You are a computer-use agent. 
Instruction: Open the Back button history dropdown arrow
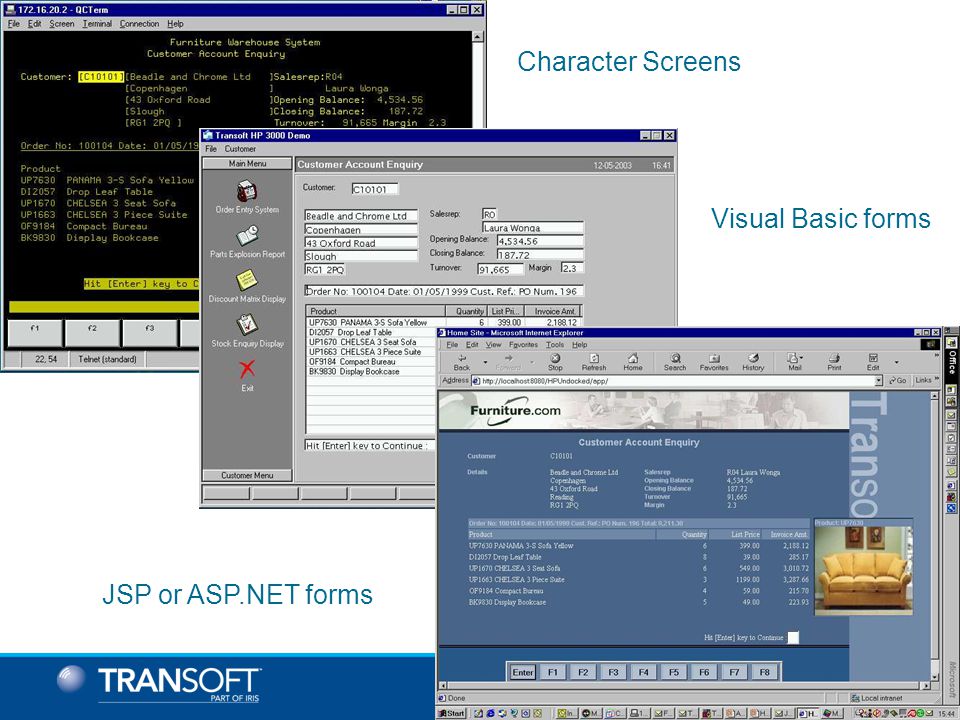pos(486,362)
